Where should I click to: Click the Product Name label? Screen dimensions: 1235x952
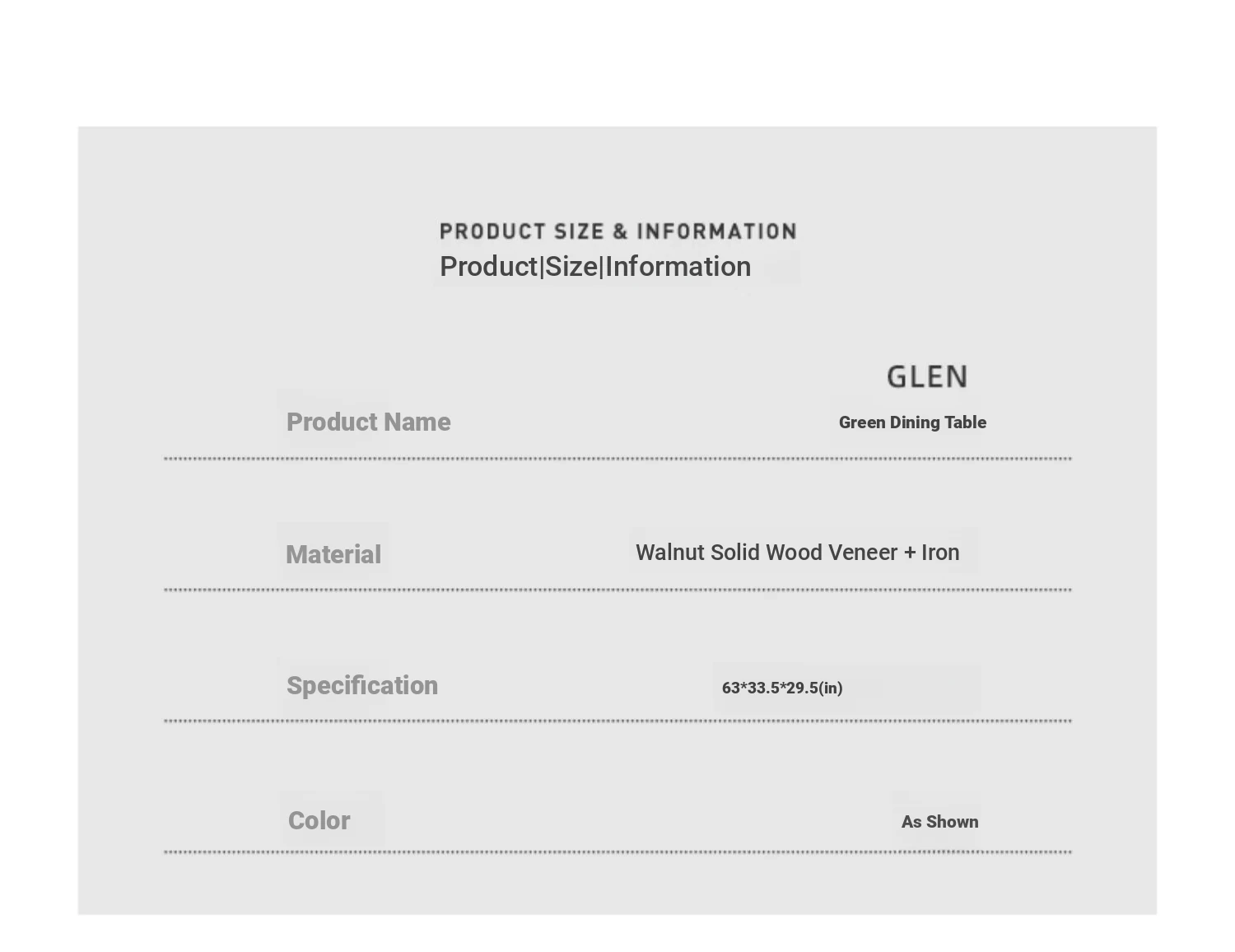tap(369, 422)
